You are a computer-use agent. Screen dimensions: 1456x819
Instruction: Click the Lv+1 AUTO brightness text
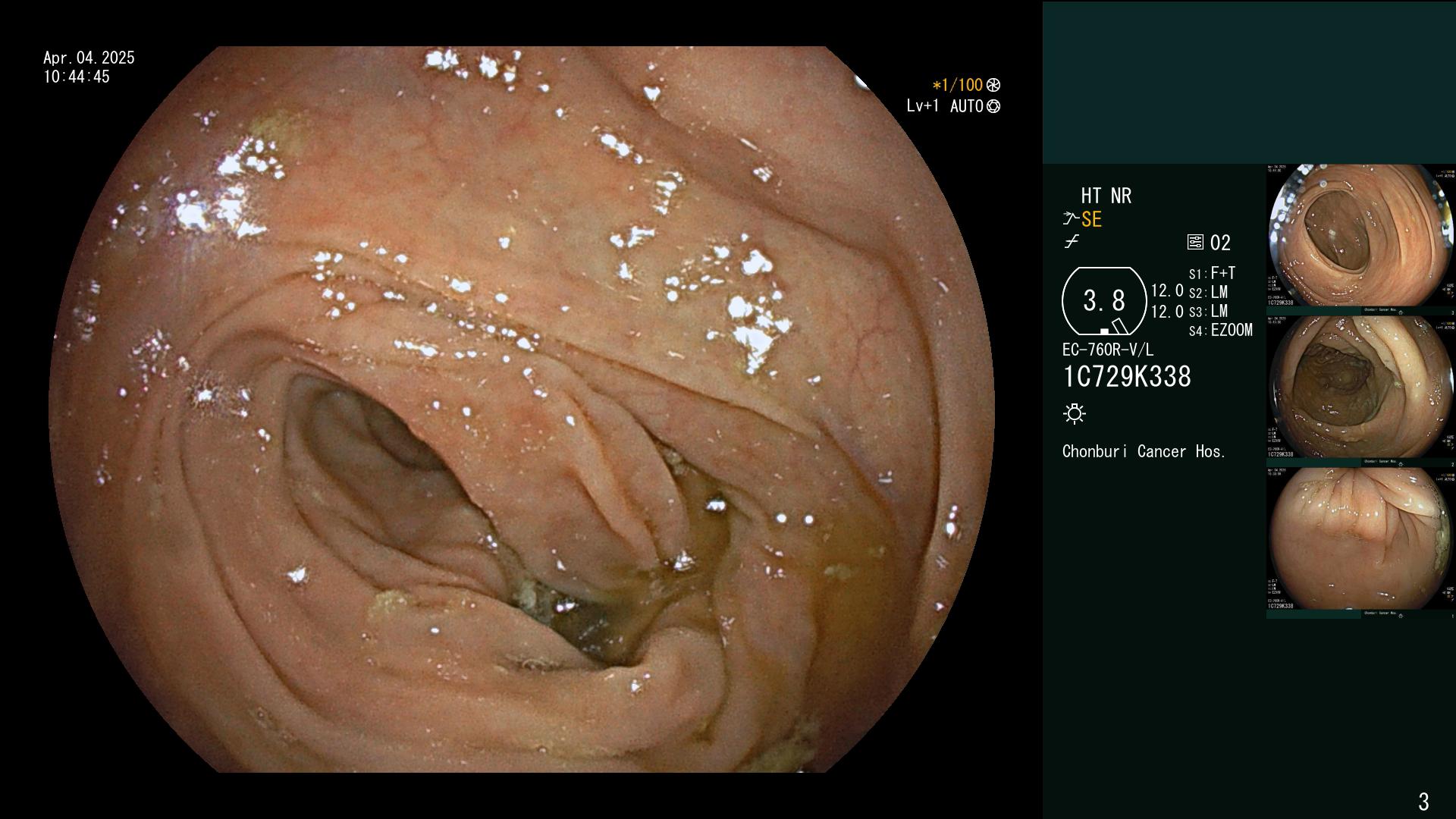945,106
